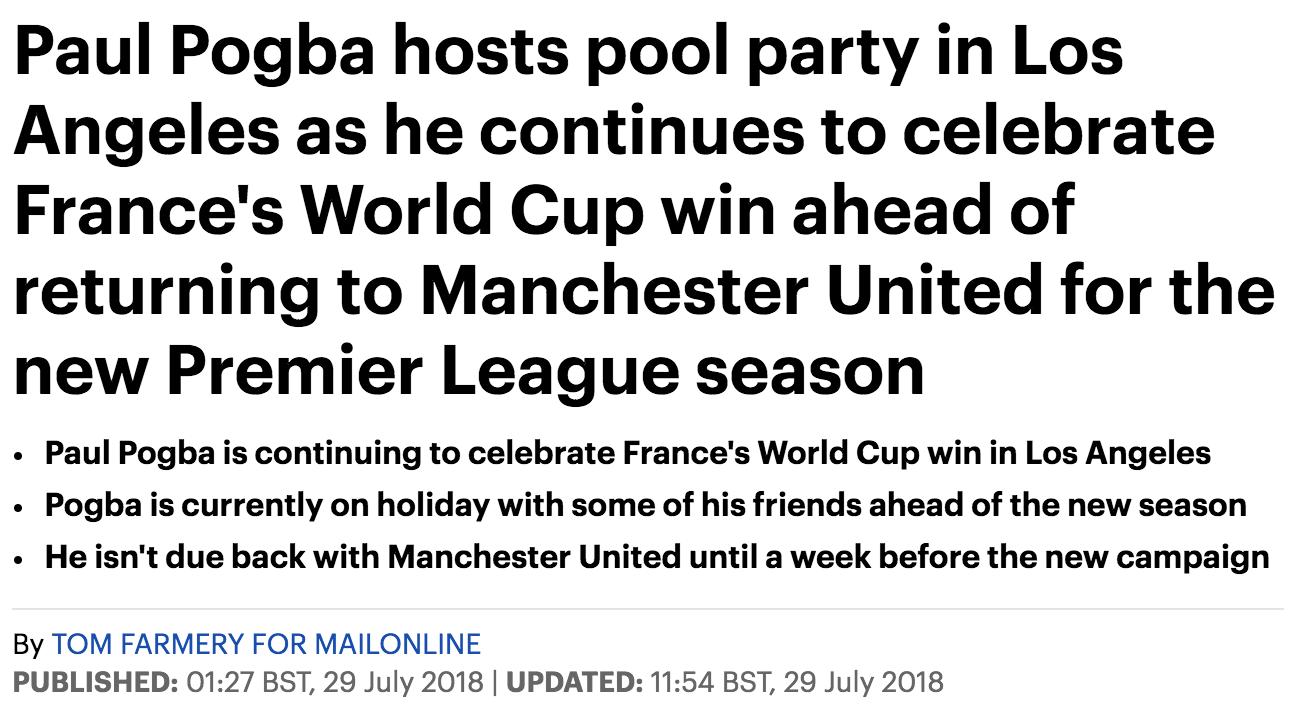The height and width of the screenshot is (712, 1298).
Task: Click the headline line "France's World Cup win ahead of"
Action: coord(543,210)
